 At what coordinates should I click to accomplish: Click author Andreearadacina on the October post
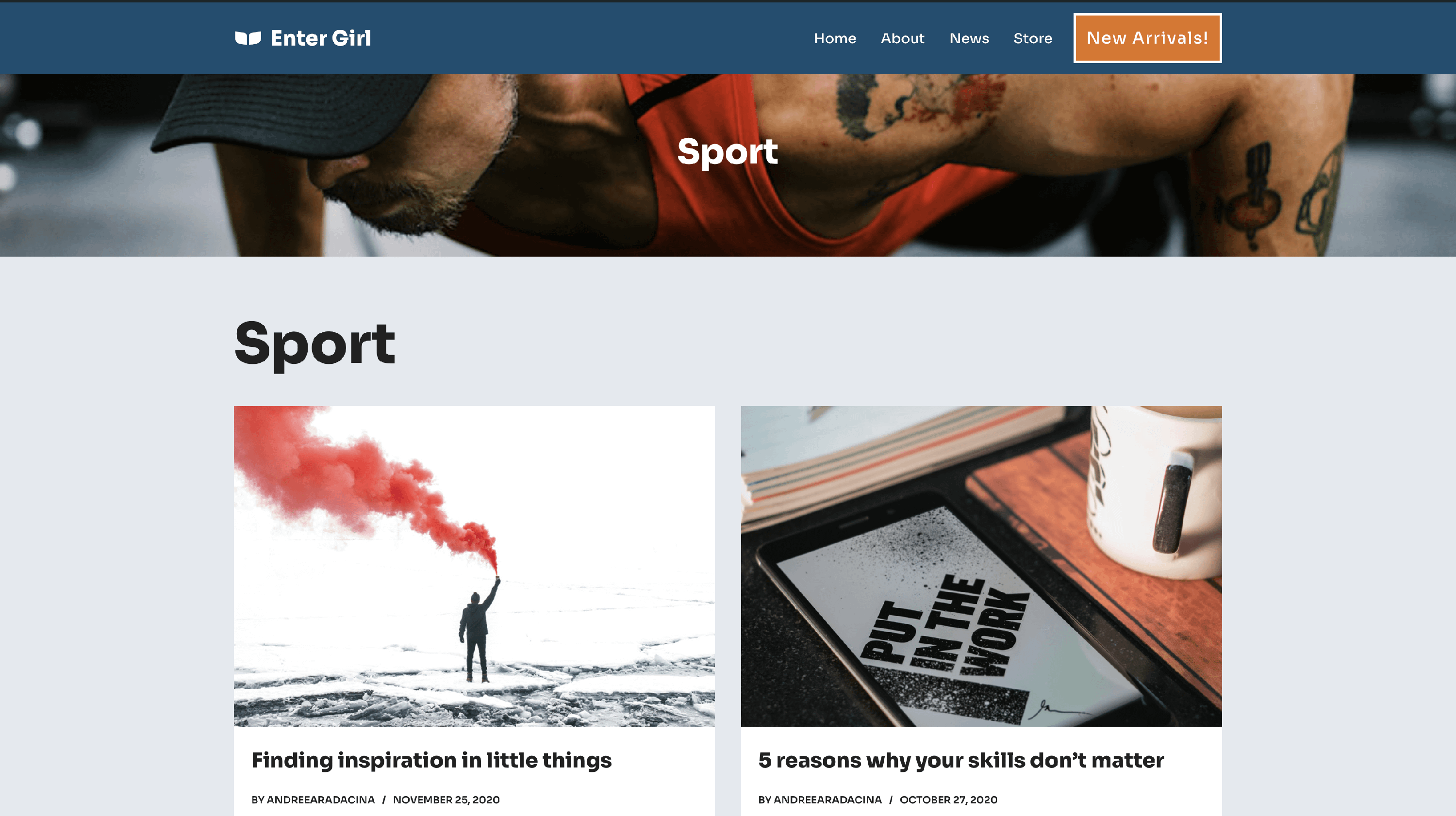tap(827, 800)
